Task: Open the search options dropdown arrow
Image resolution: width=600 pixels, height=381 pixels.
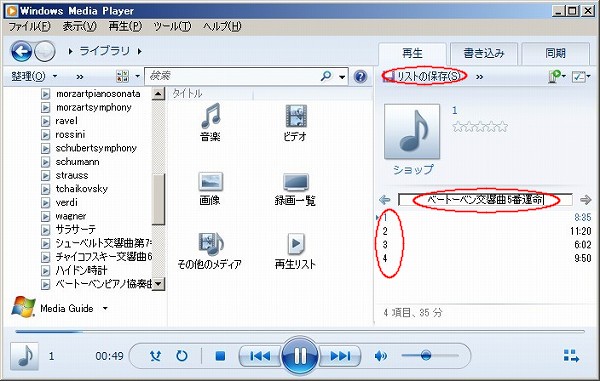Action: click(x=342, y=77)
